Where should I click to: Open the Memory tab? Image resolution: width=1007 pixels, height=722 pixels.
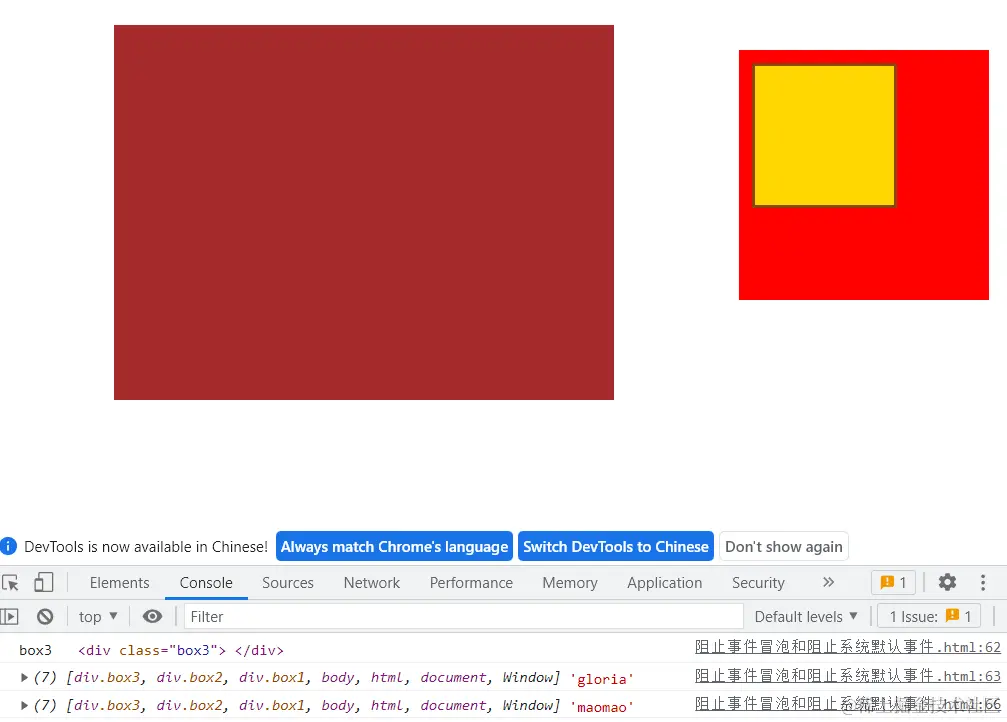pos(570,583)
